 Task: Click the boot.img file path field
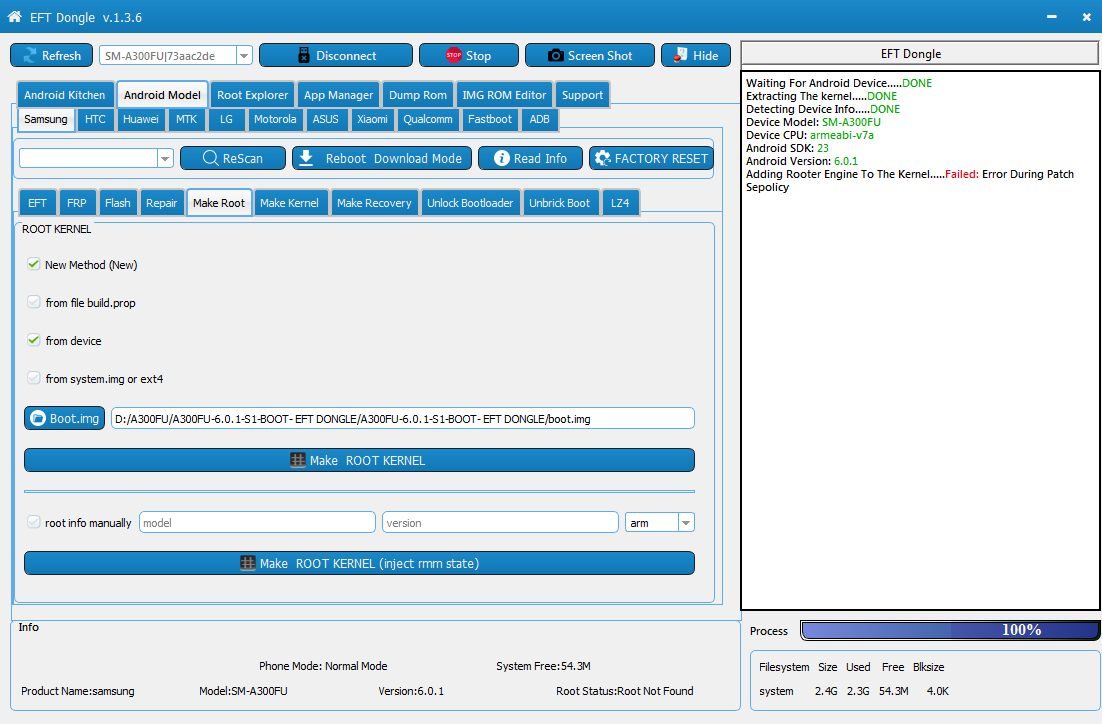(x=403, y=418)
